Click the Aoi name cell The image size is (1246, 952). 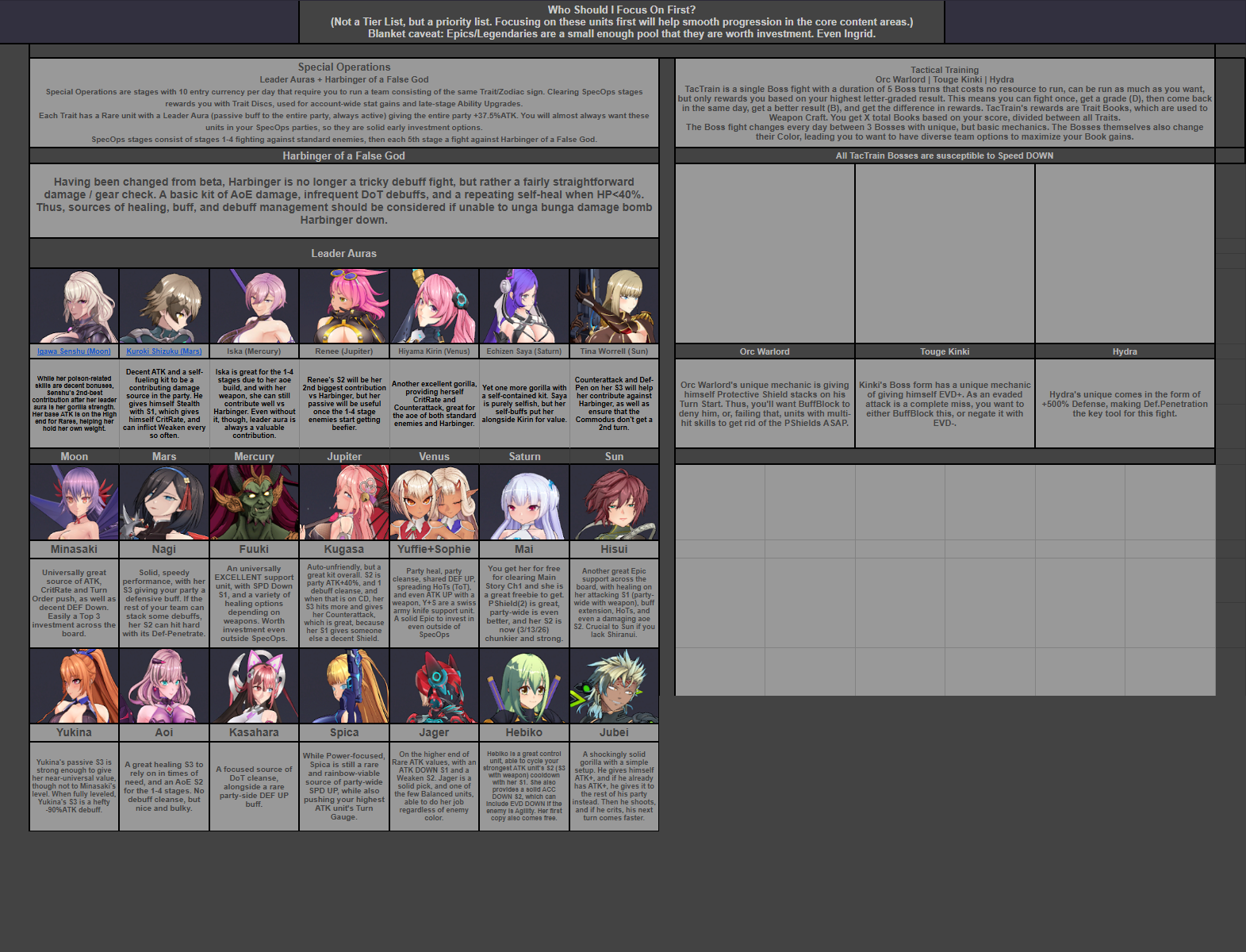(x=164, y=732)
